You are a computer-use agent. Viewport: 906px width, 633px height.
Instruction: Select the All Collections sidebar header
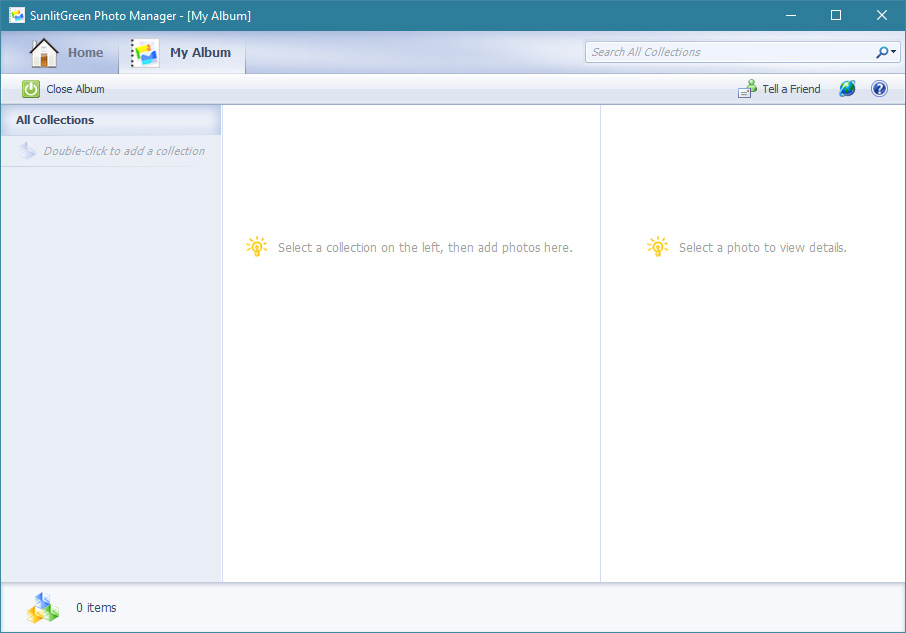tap(56, 120)
